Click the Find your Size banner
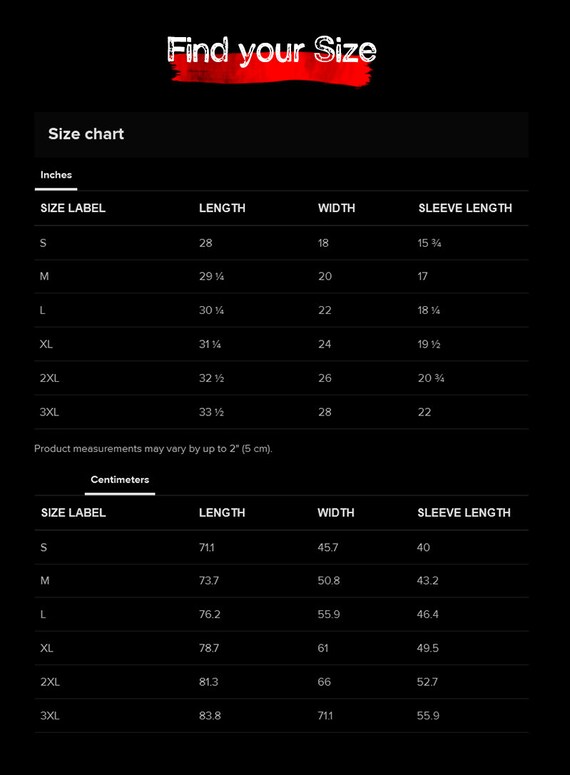 click(x=272, y=59)
